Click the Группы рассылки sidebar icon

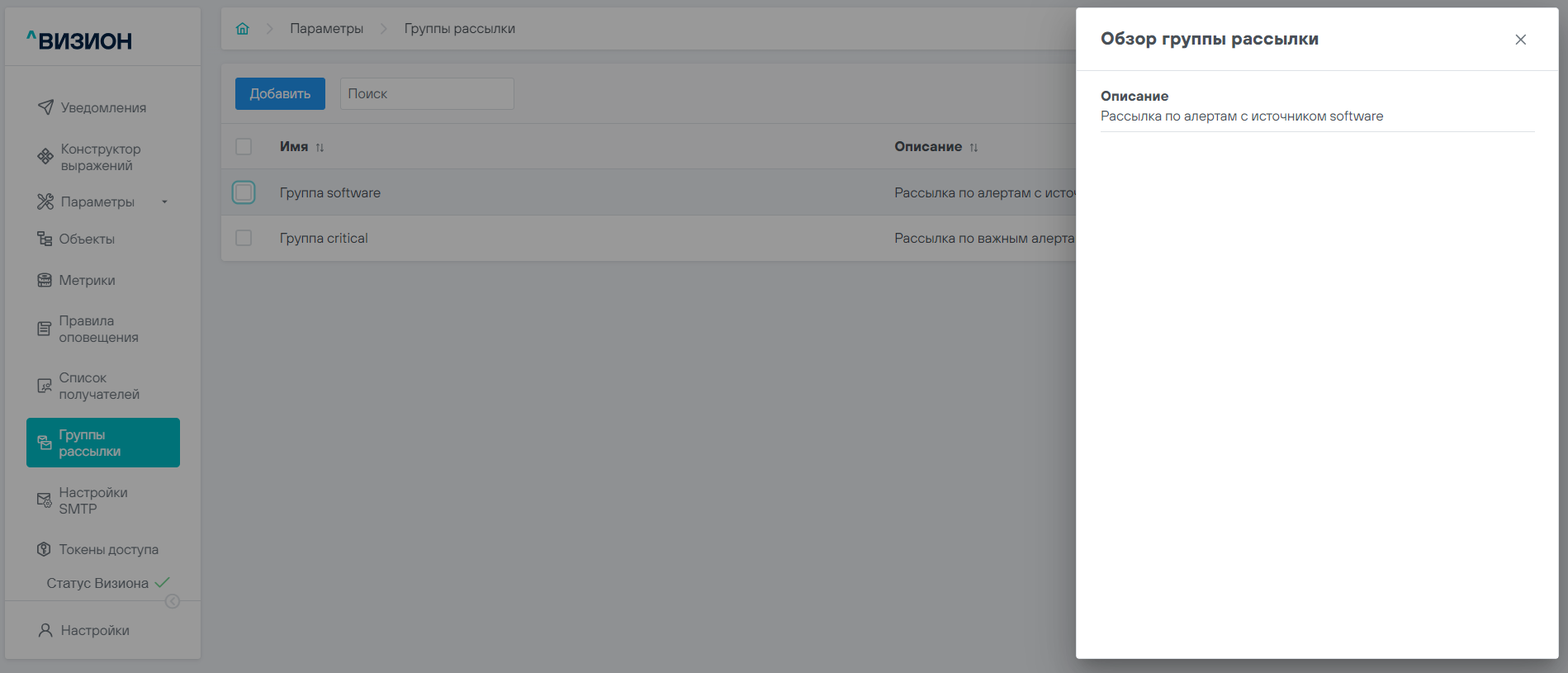(45, 443)
